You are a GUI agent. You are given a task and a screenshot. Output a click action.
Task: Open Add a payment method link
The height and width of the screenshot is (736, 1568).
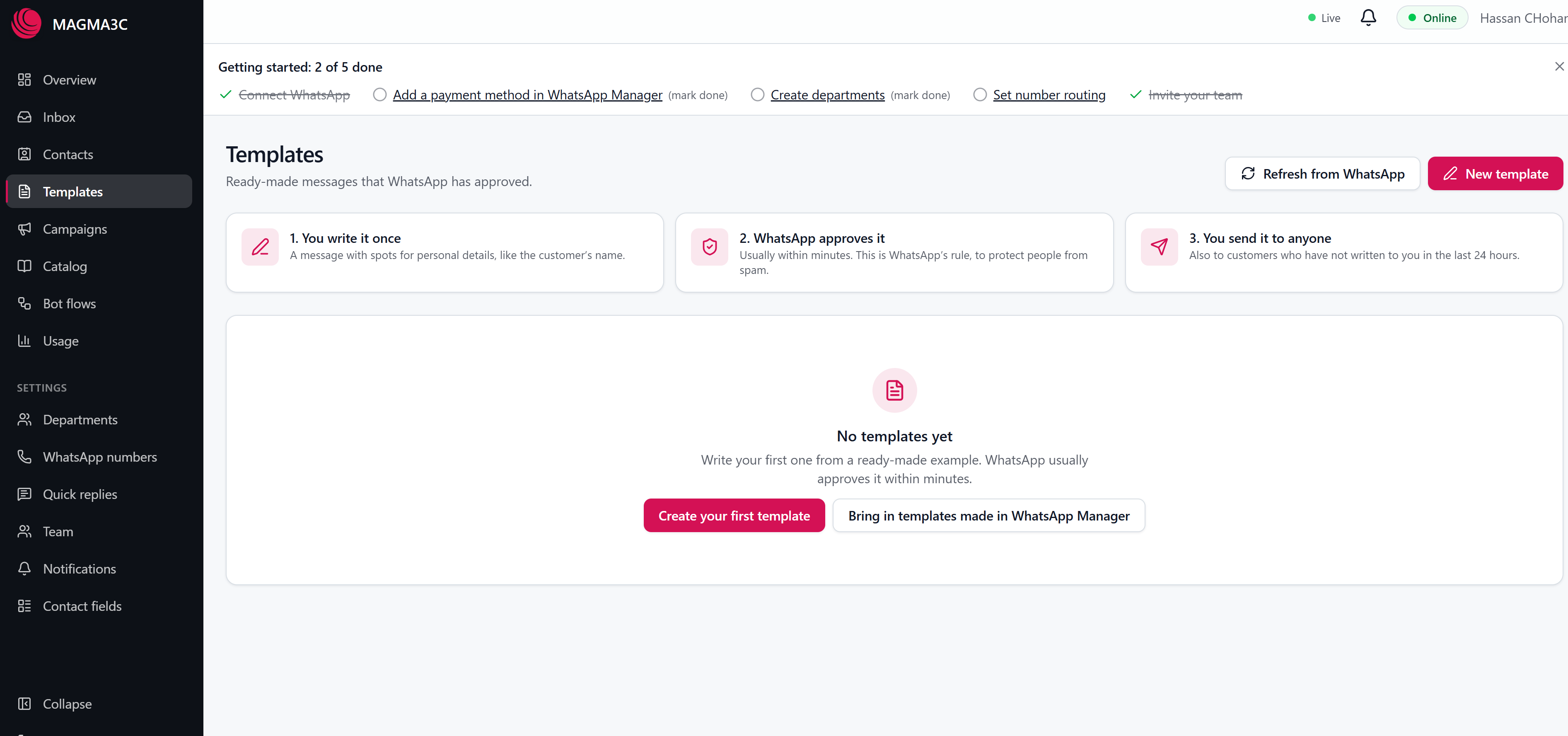tap(527, 95)
